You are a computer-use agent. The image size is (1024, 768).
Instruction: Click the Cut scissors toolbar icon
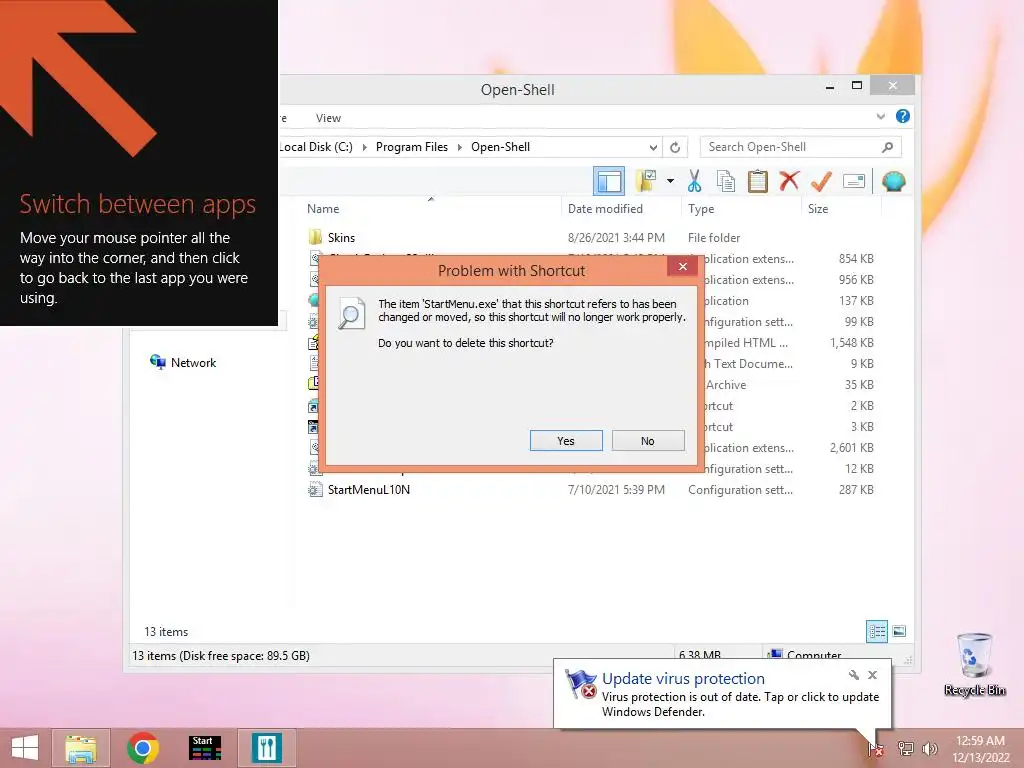(694, 181)
